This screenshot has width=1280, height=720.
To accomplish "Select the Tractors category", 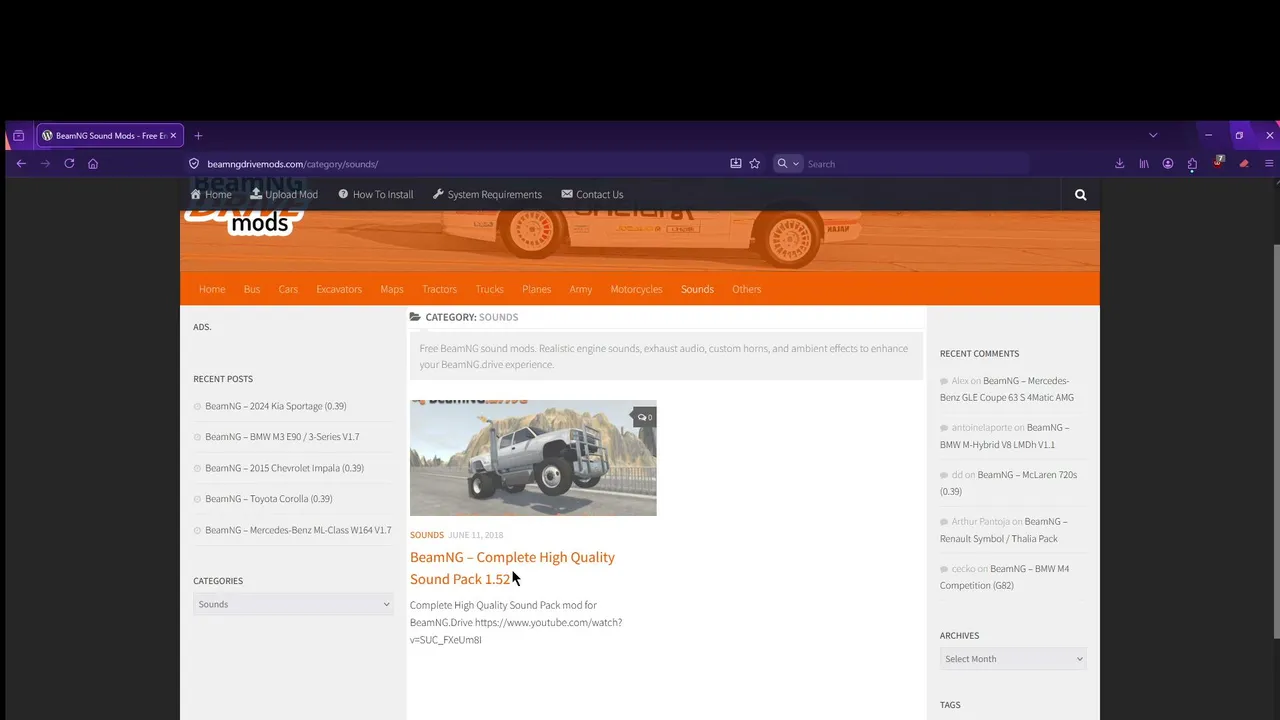I will point(439,289).
